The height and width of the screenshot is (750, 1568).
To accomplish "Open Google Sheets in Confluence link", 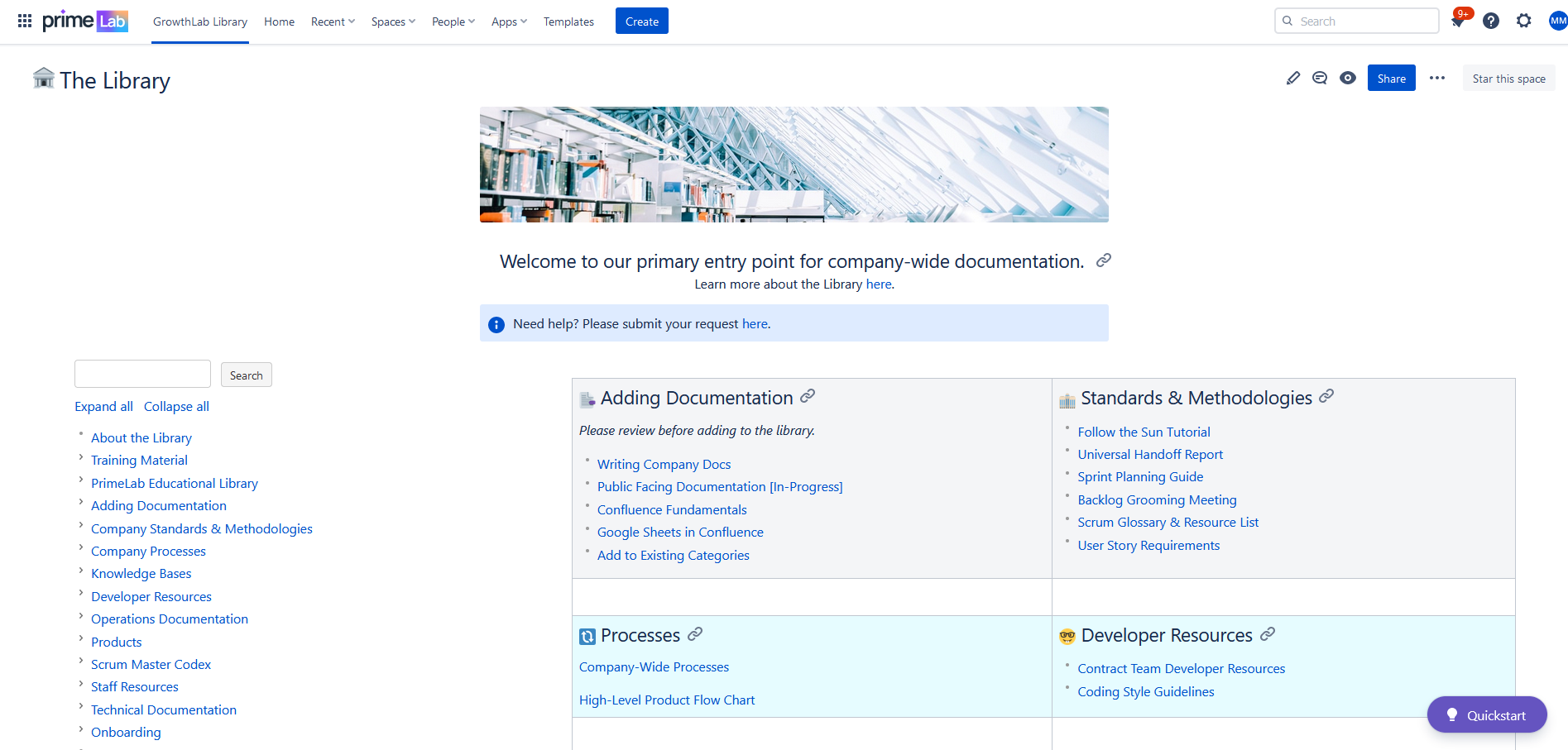I will 680,532.
